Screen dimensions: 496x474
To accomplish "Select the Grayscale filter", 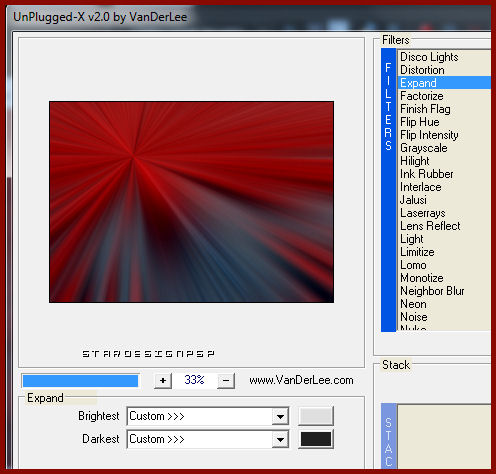I will (x=444, y=148).
